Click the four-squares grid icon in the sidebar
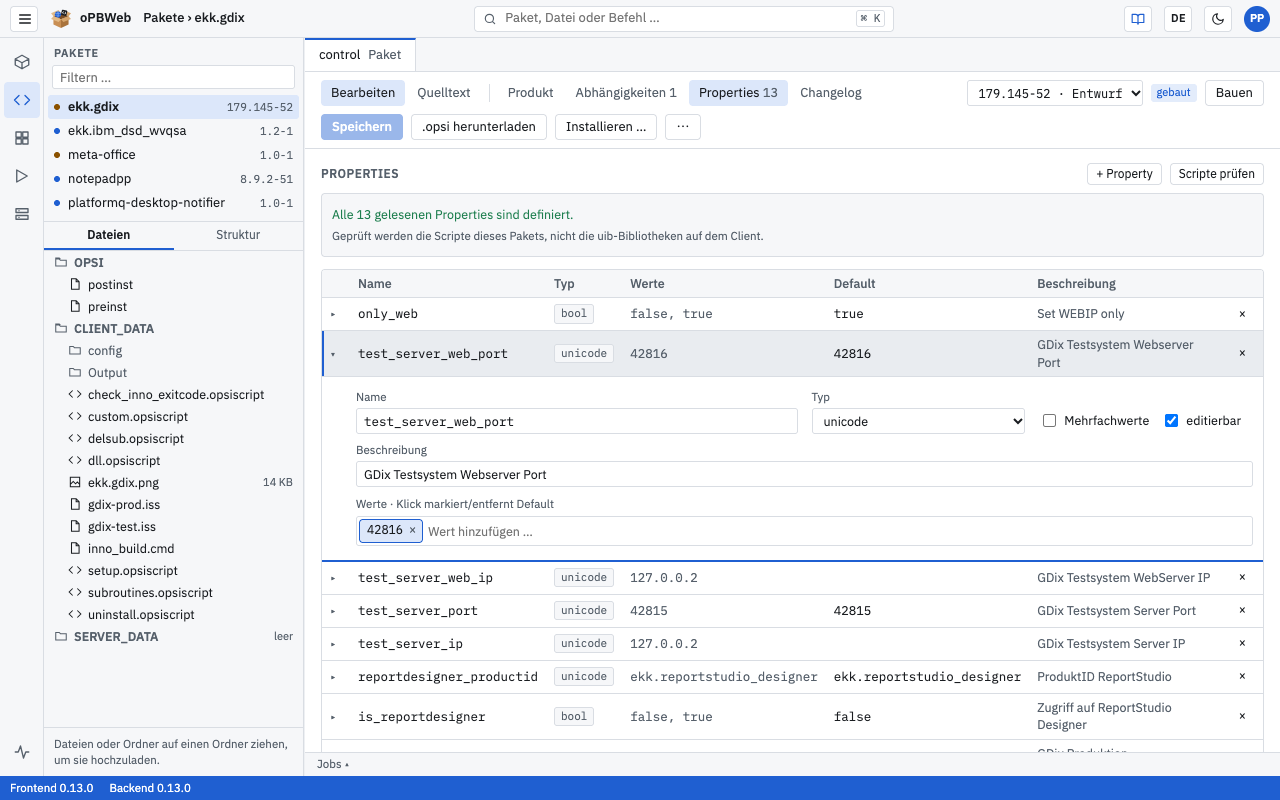The image size is (1280, 800). (22, 138)
